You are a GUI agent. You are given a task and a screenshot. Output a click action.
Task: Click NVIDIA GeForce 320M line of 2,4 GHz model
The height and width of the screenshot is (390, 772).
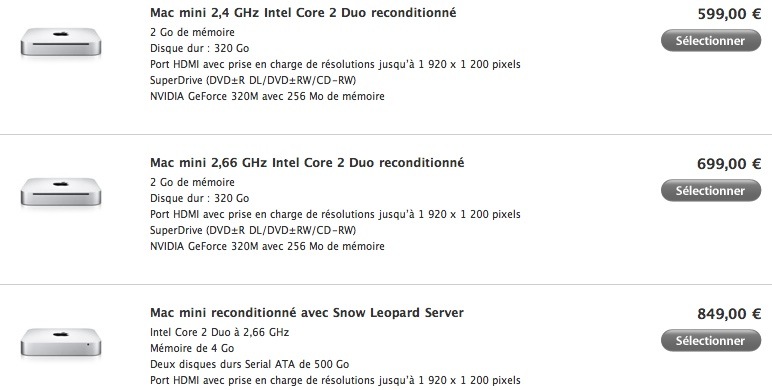pos(267,96)
